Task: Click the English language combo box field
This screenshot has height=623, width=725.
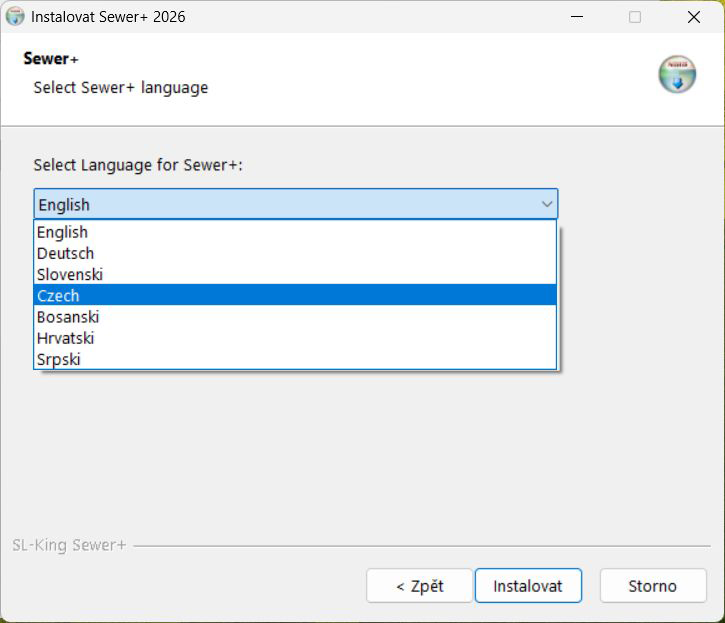Action: click(x=295, y=204)
